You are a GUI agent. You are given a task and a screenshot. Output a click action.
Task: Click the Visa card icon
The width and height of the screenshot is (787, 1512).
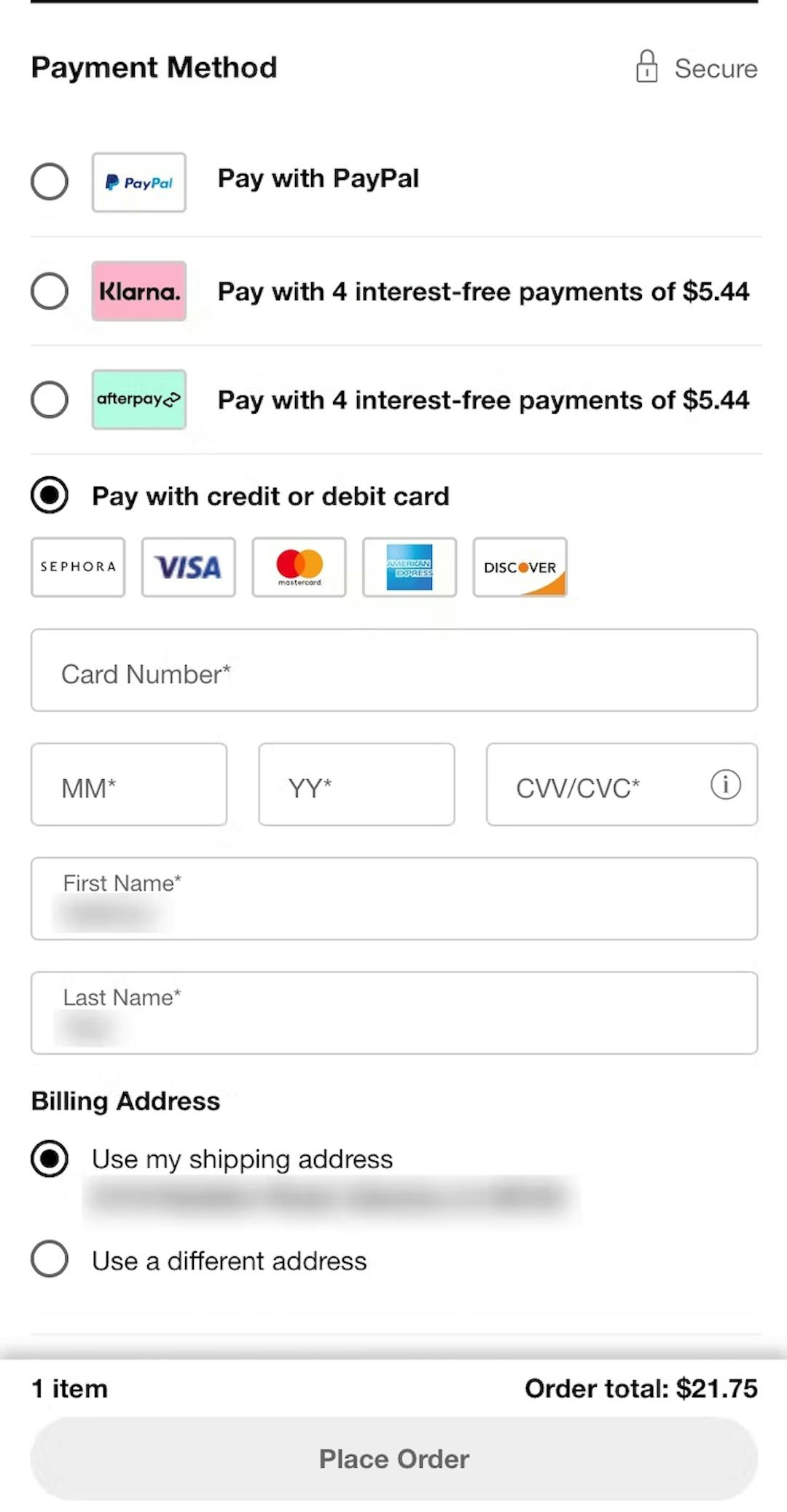188,567
